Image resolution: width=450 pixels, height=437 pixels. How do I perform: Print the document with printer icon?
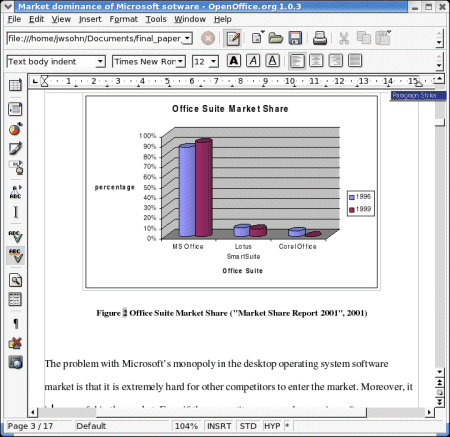click(x=320, y=38)
